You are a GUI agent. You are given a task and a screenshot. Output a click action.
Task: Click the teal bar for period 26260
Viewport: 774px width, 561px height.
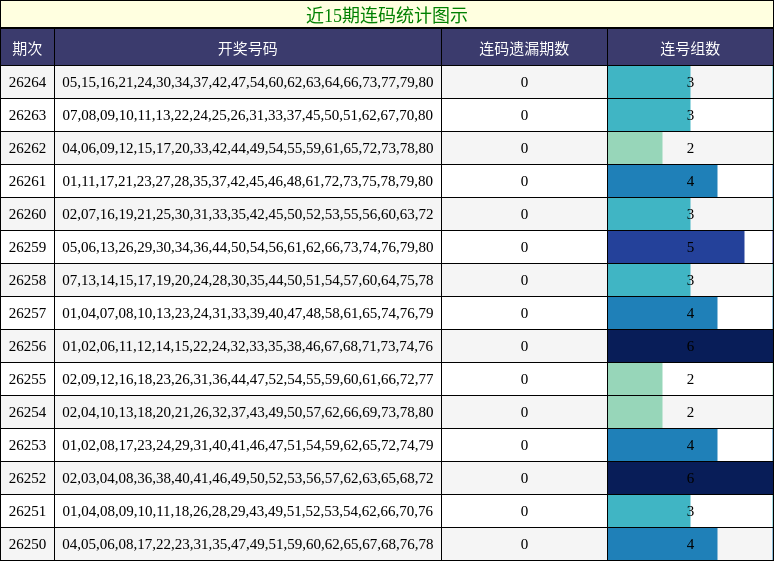pyautogui.click(x=649, y=214)
